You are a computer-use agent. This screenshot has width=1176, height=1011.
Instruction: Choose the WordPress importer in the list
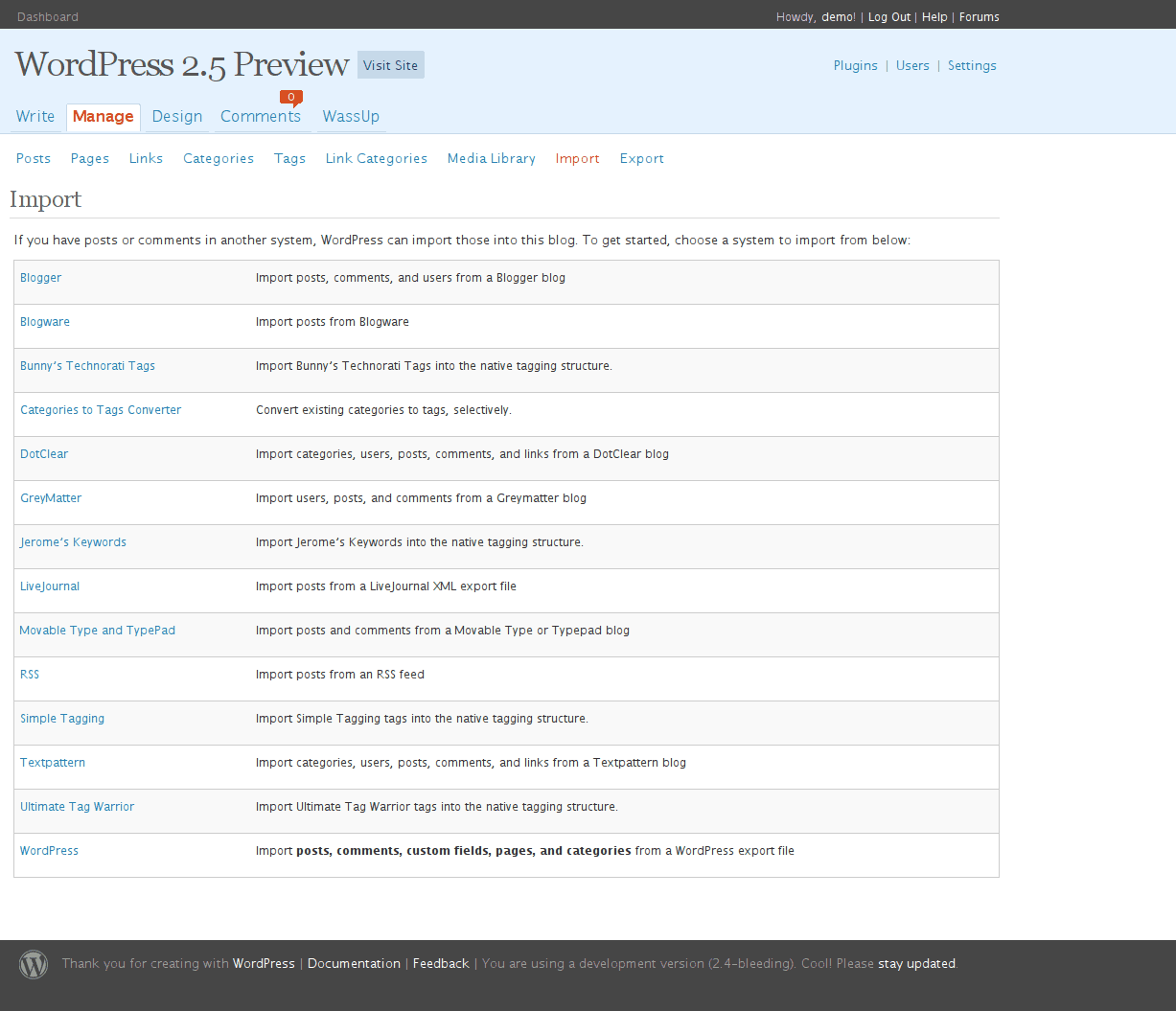(49, 851)
